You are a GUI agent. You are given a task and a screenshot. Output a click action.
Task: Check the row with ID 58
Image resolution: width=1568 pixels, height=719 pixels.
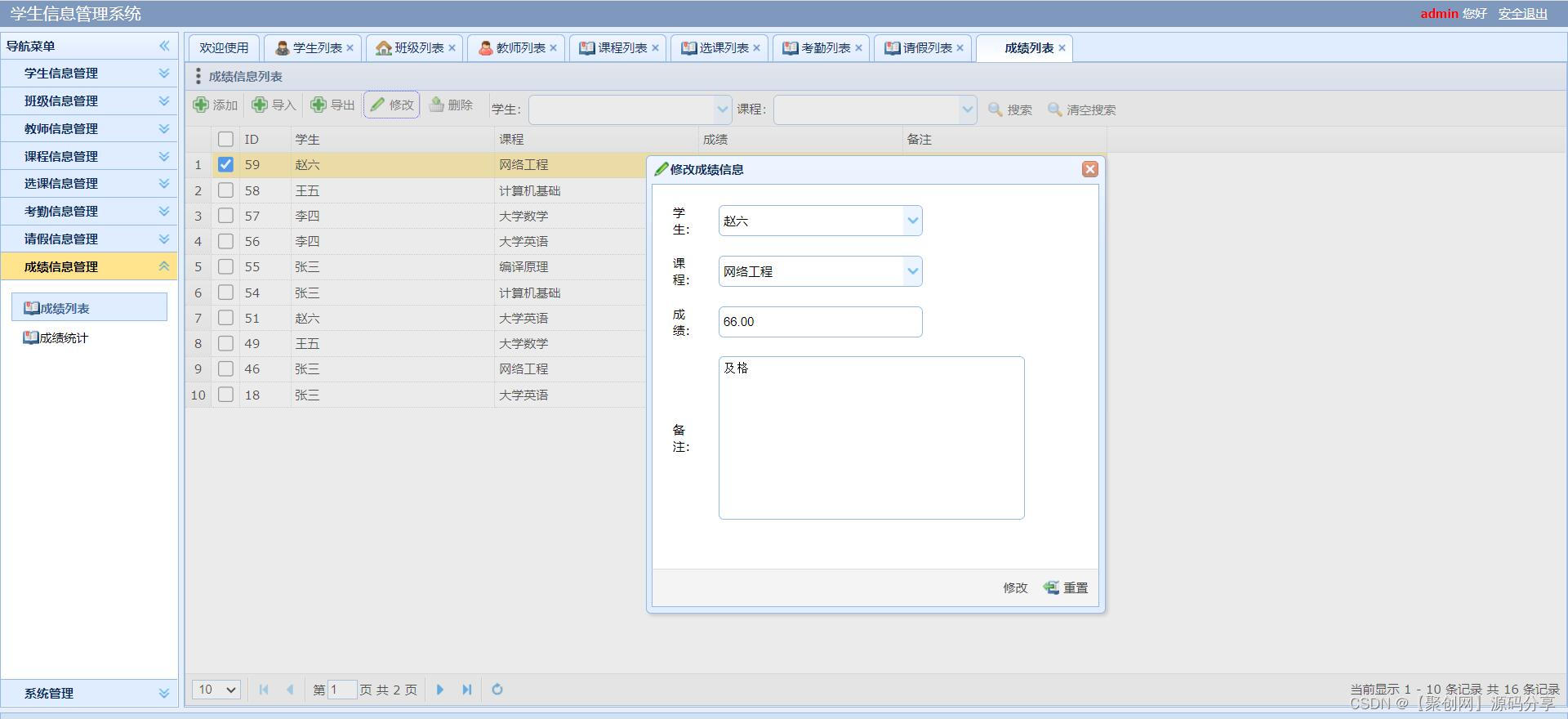point(225,190)
